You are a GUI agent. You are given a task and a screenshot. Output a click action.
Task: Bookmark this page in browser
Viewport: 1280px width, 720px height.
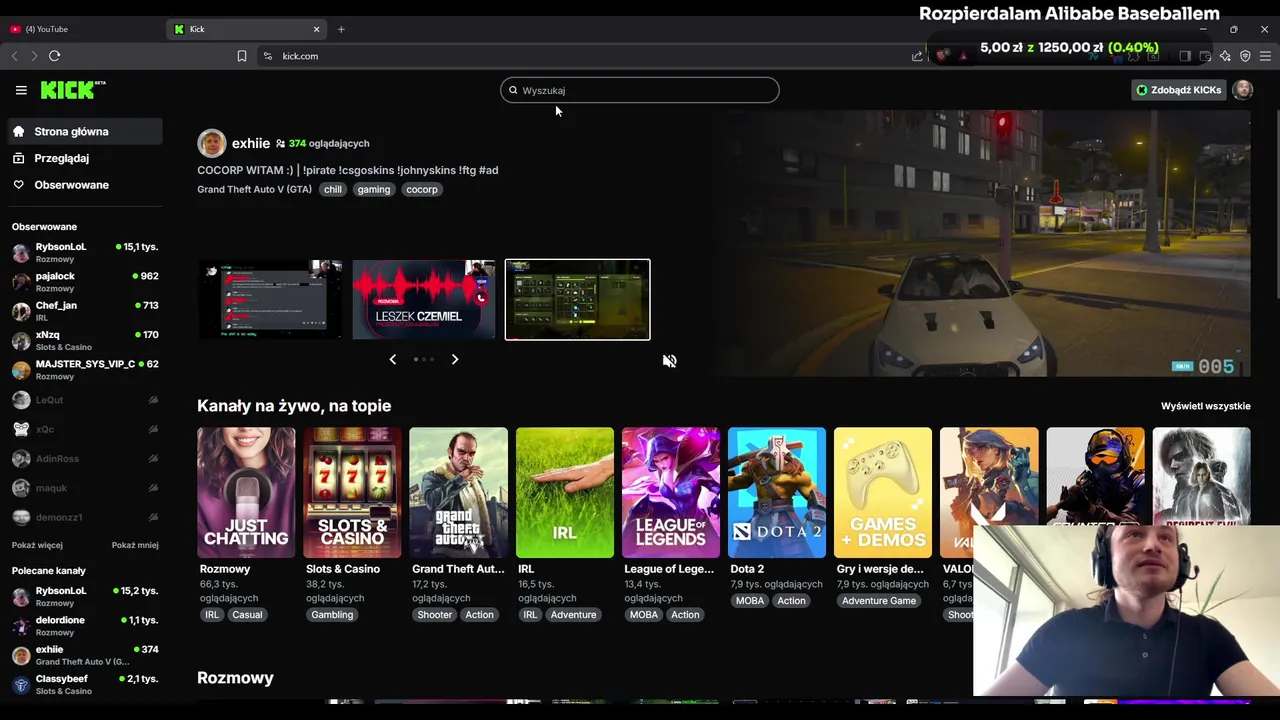pos(242,56)
